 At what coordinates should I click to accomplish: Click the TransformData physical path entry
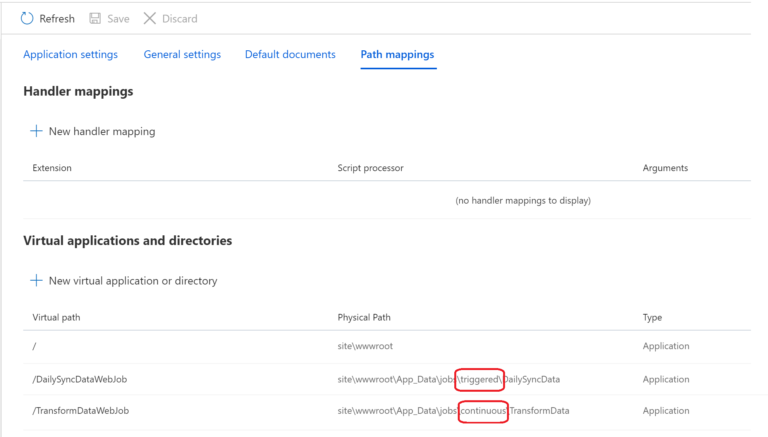tap(453, 411)
